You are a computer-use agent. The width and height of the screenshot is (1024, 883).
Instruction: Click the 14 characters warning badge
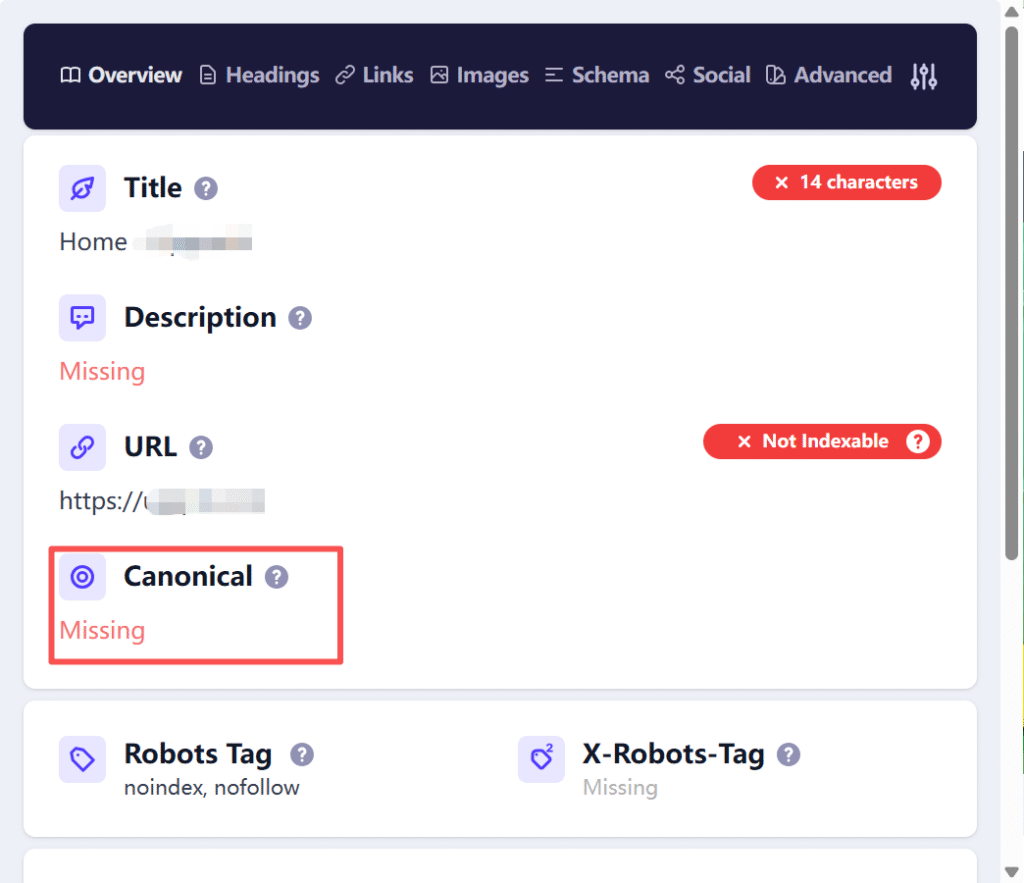pos(846,182)
